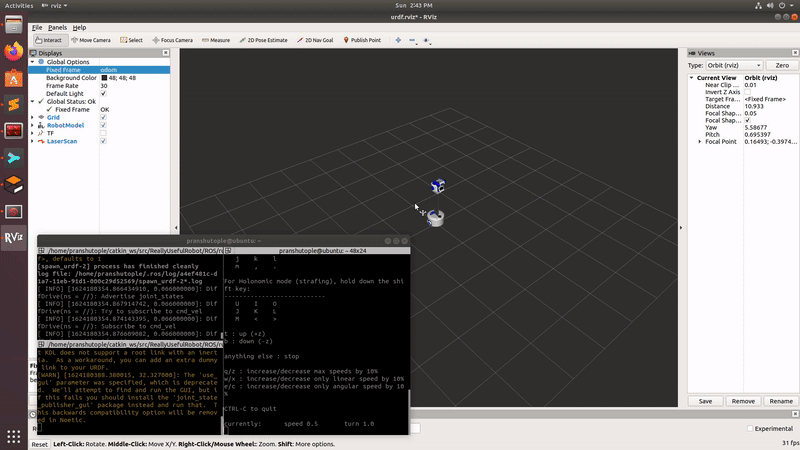800x450 pixels.
Task: Click the Zero view button
Action: point(782,65)
